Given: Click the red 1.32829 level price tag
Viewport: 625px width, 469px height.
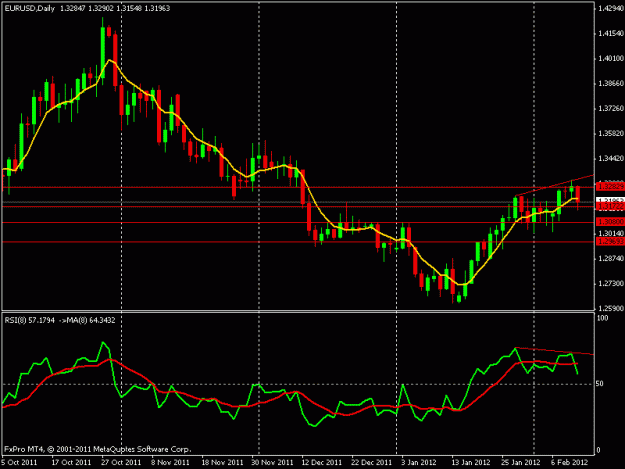Looking at the screenshot, I should point(610,186).
